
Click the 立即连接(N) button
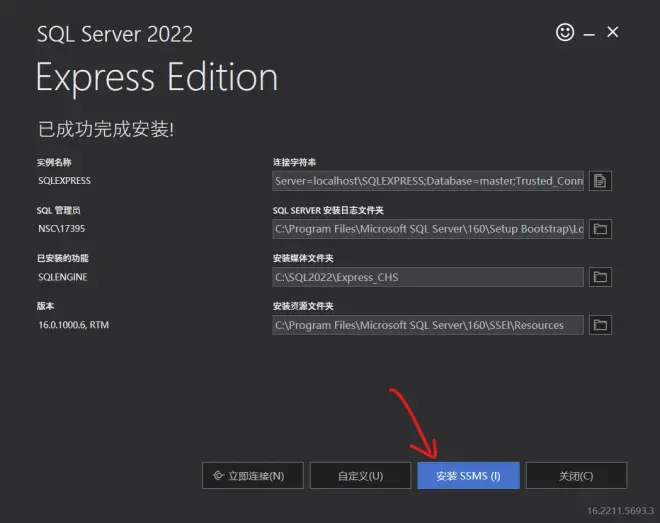[253, 475]
